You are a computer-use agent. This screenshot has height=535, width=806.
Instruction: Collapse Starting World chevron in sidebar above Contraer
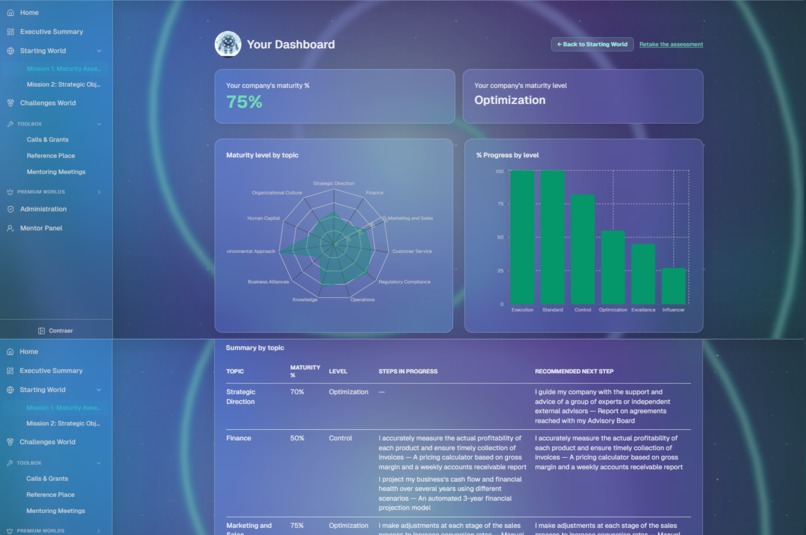99,51
